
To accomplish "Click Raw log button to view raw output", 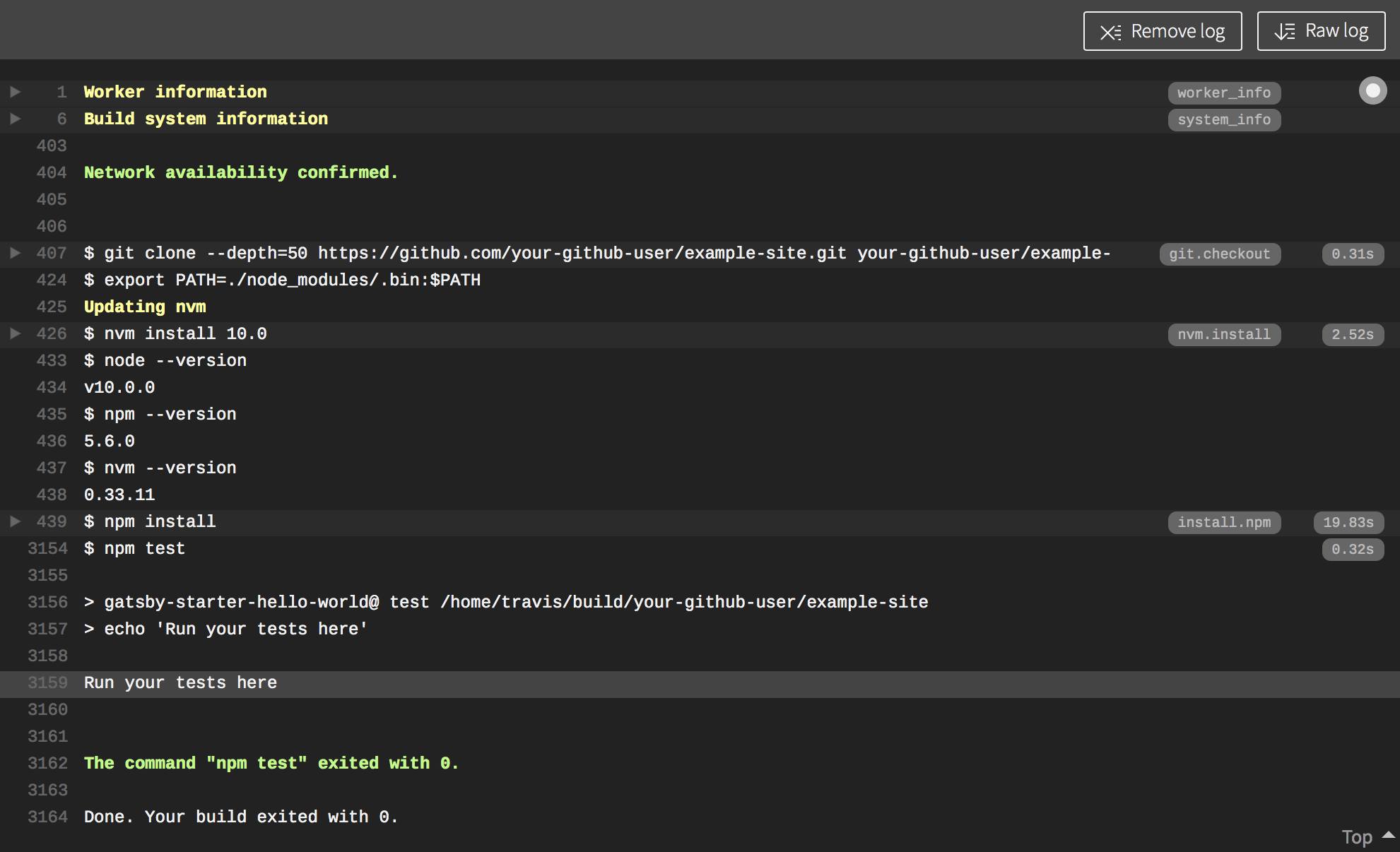I will (x=1321, y=30).
